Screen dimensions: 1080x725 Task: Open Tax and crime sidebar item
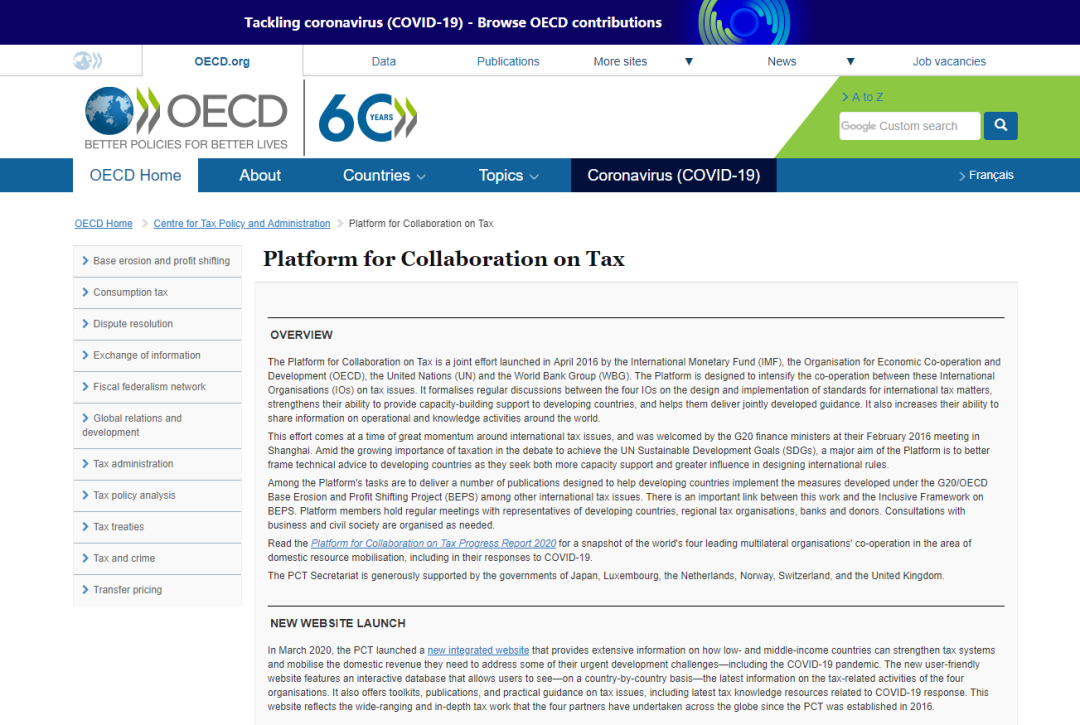157,558
